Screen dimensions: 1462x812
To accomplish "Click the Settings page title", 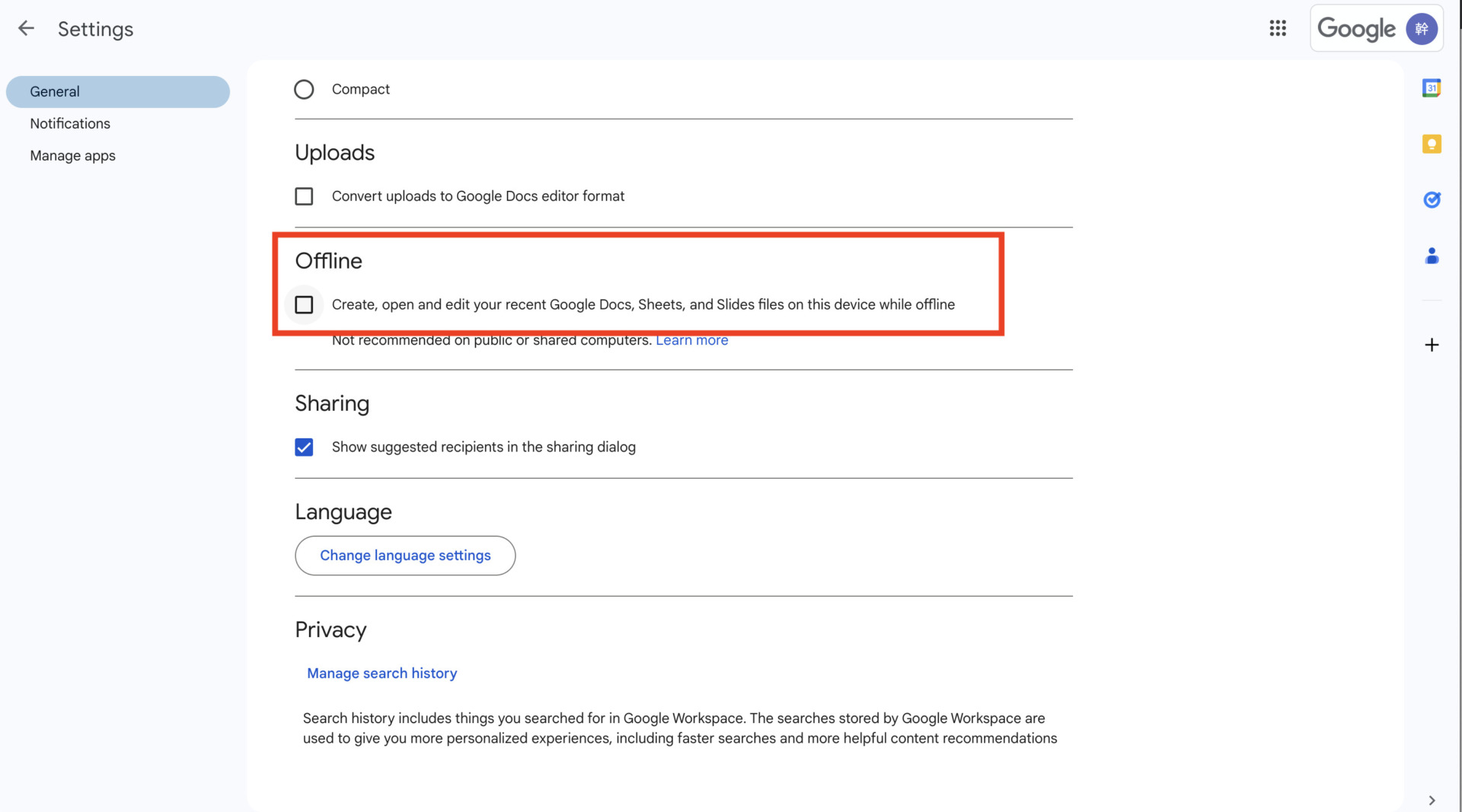I will point(95,28).
